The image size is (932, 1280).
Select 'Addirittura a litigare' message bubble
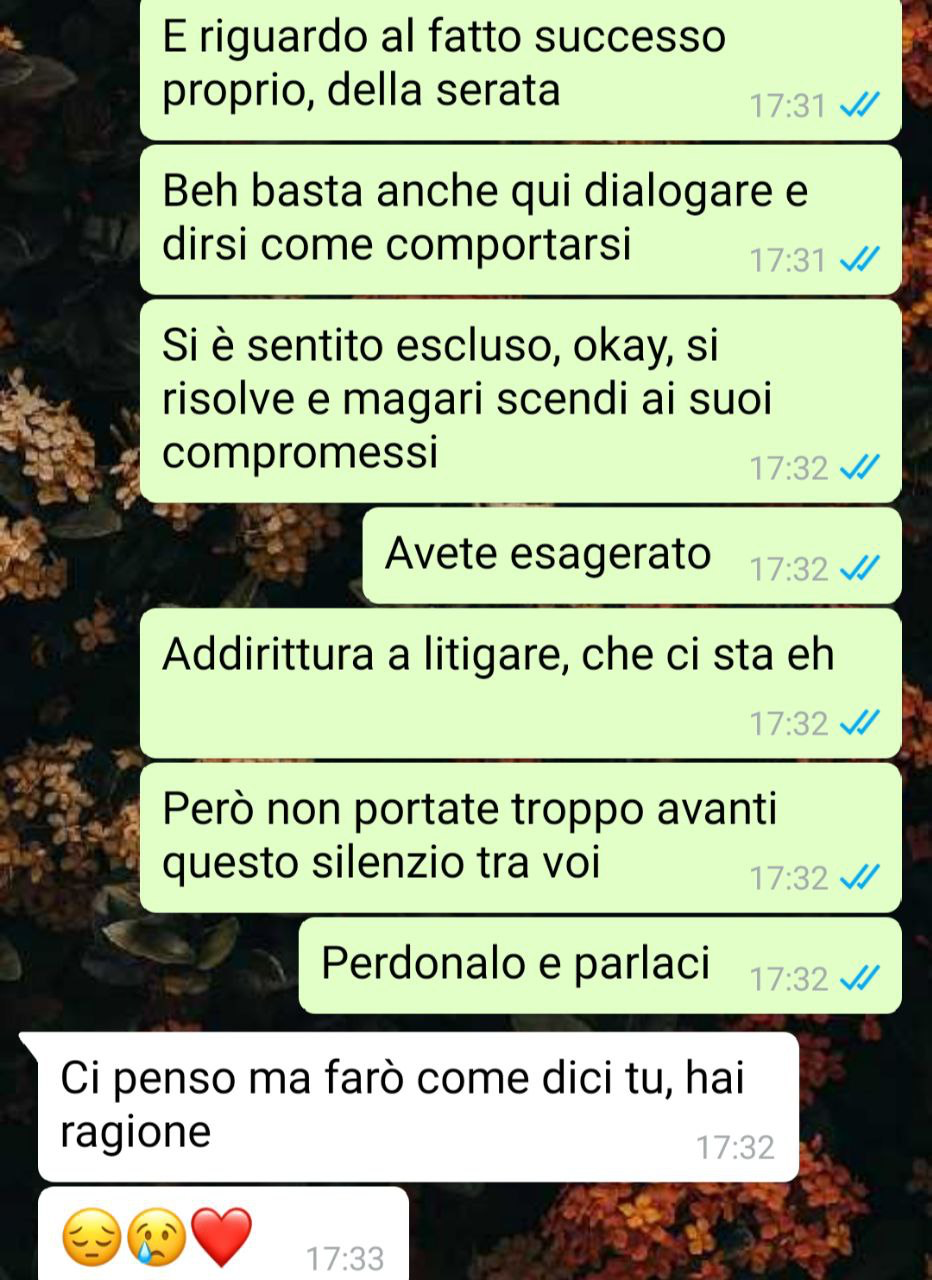pyautogui.click(x=521, y=683)
